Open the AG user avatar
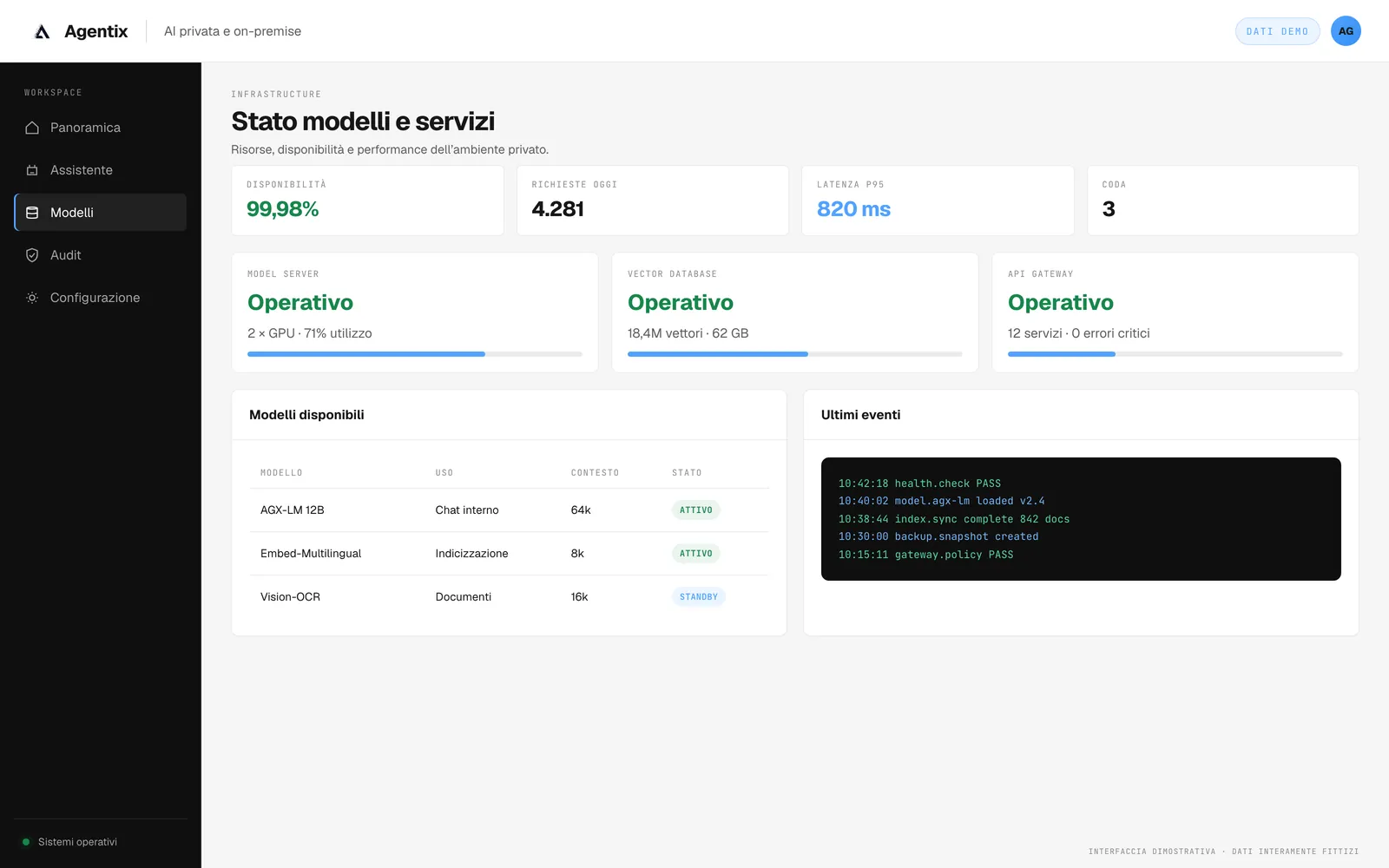1389x868 pixels. tap(1346, 31)
